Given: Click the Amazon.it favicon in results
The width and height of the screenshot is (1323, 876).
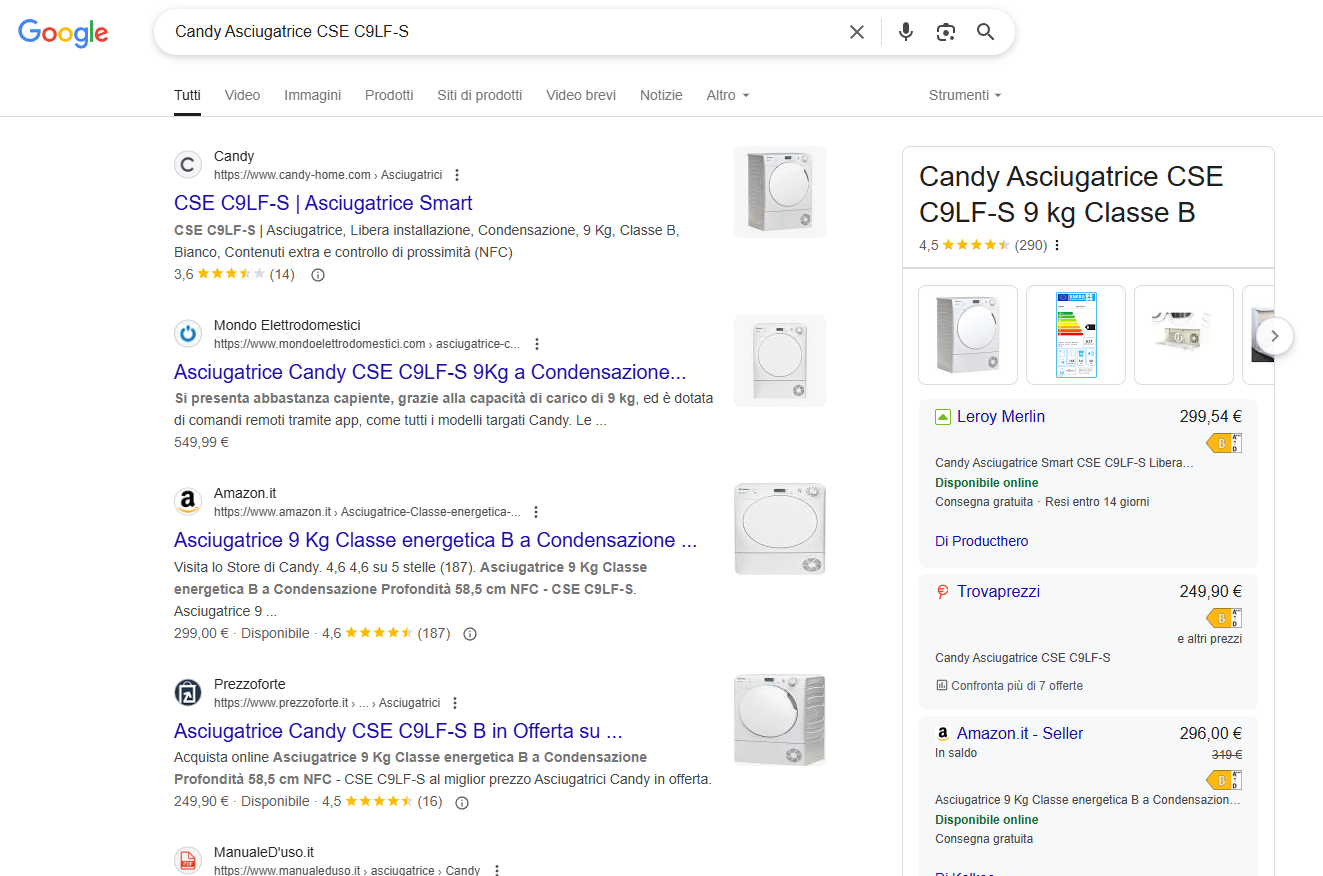Looking at the screenshot, I should [x=188, y=502].
